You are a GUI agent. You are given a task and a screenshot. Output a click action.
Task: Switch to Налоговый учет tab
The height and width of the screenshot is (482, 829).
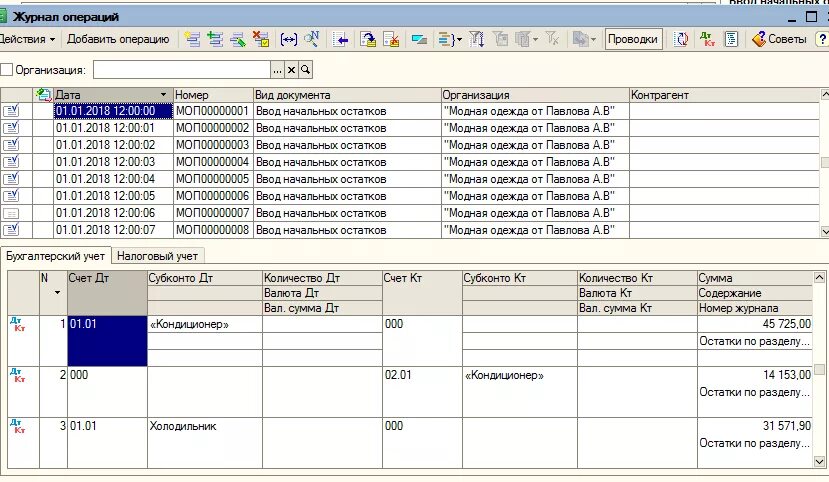(157, 256)
